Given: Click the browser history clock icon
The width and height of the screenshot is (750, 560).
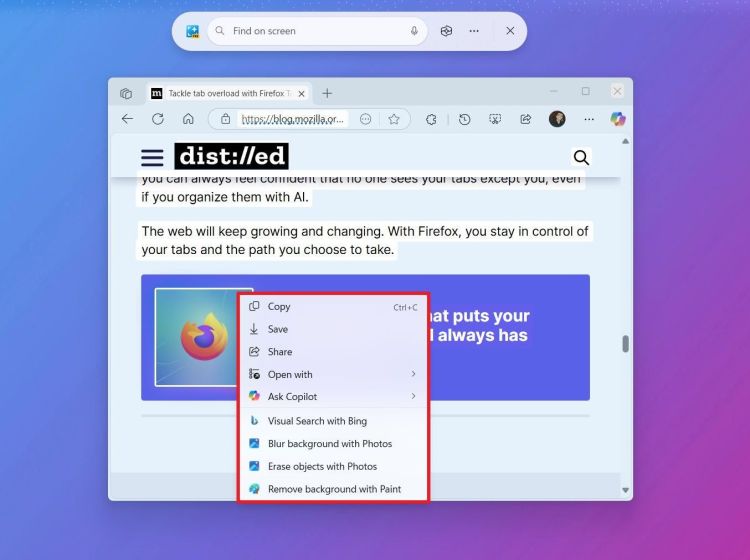Looking at the screenshot, I should point(465,119).
